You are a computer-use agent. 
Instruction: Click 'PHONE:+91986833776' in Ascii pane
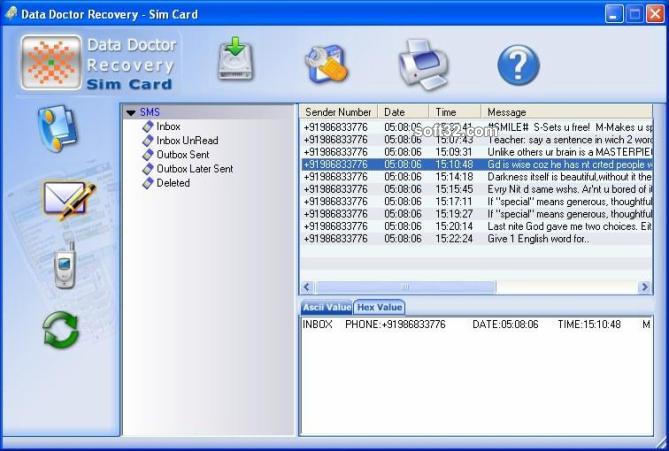click(x=395, y=324)
